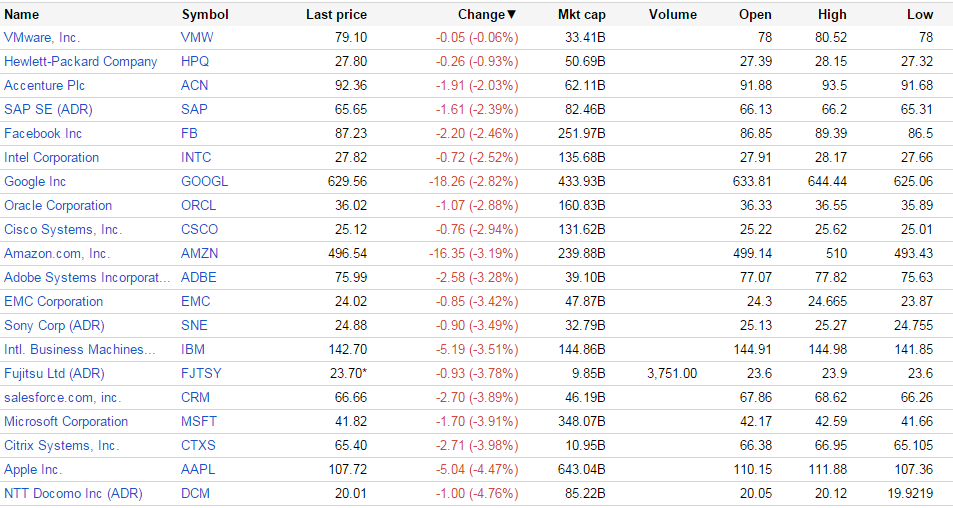This screenshot has width=953, height=508.
Task: Select the INTC ticker symbol
Action: [x=197, y=157]
